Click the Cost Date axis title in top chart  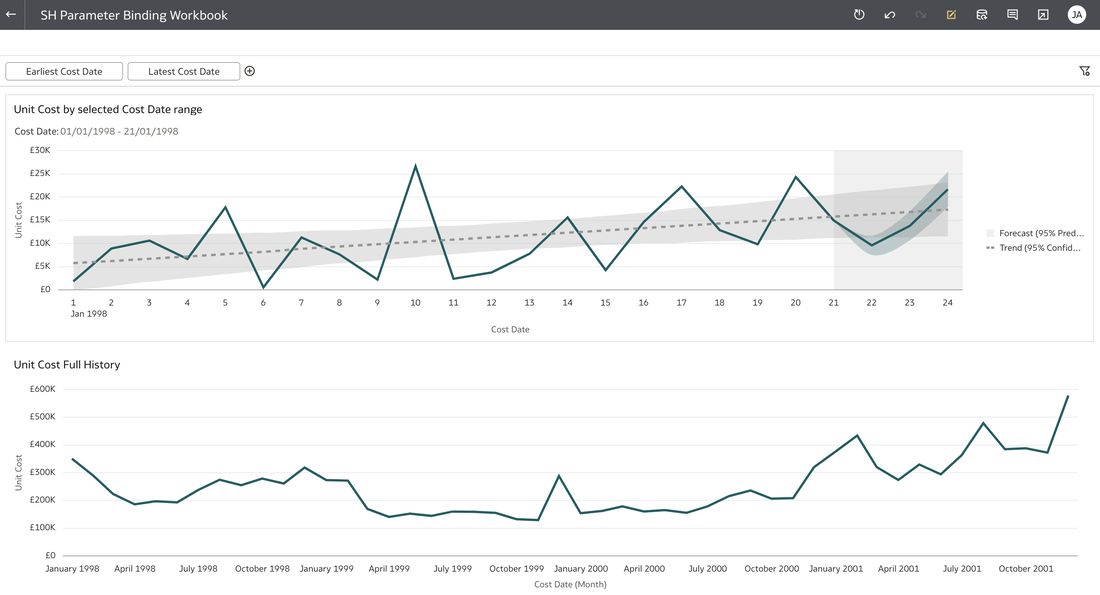(510, 329)
